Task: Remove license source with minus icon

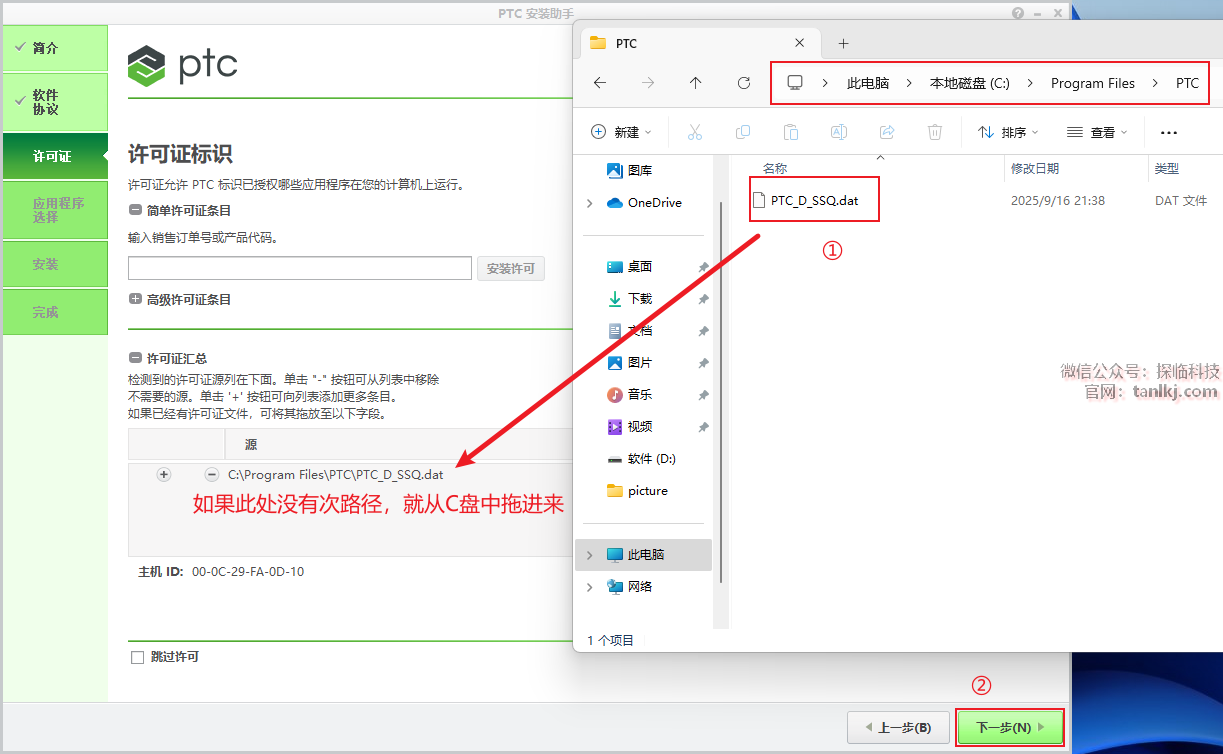Action: (211, 475)
